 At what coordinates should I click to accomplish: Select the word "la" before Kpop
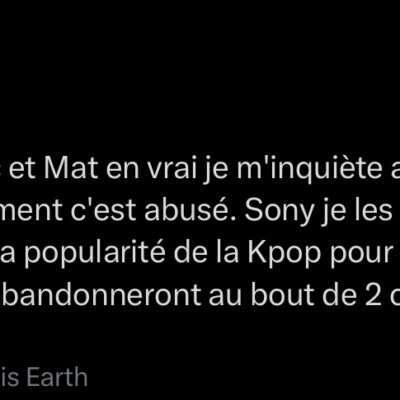[x=229, y=253]
